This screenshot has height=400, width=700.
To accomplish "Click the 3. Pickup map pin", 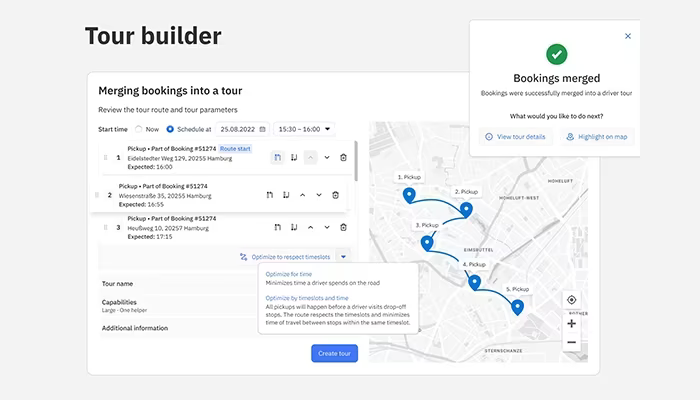I will pyautogui.click(x=427, y=243).
